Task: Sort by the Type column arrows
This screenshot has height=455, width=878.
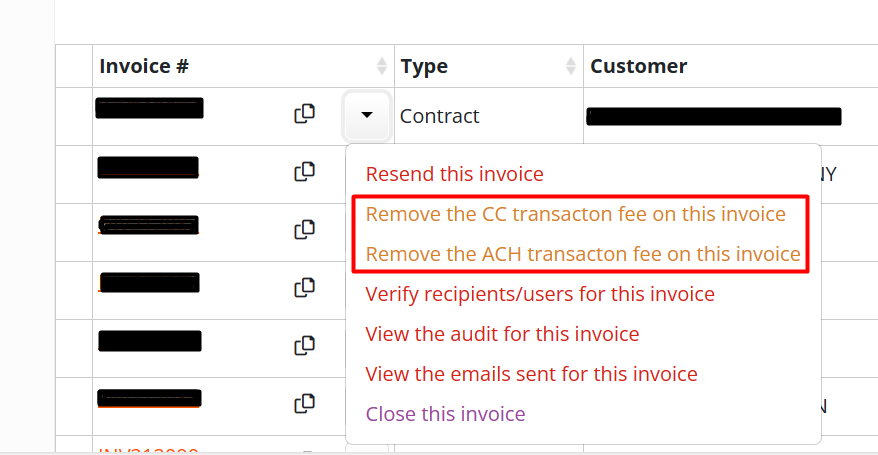Action: [x=571, y=66]
